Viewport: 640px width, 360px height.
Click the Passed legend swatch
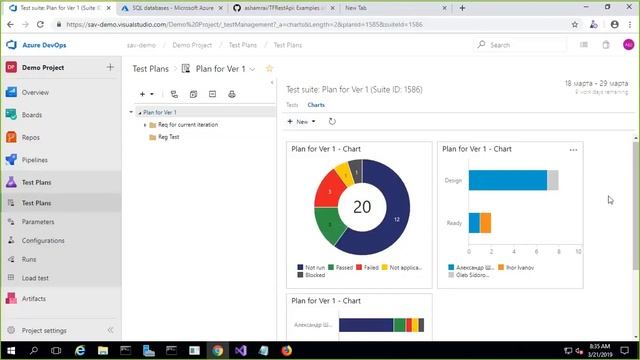point(331,267)
